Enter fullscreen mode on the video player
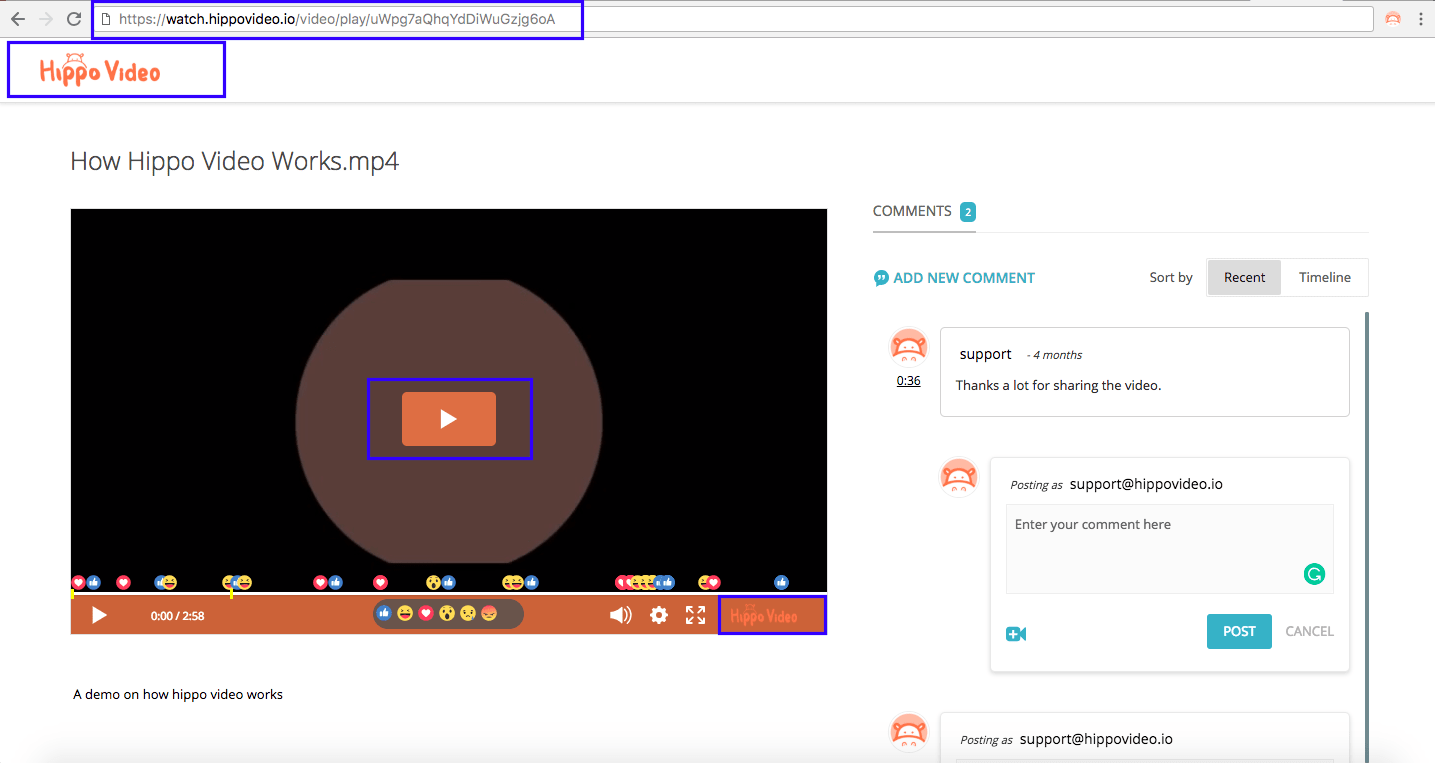The width and height of the screenshot is (1435, 763). click(695, 615)
